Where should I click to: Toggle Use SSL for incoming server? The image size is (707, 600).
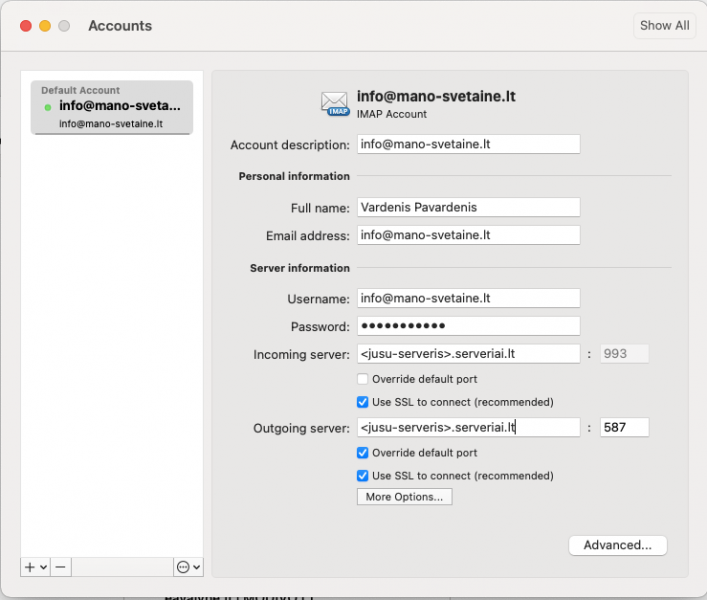[x=363, y=402]
